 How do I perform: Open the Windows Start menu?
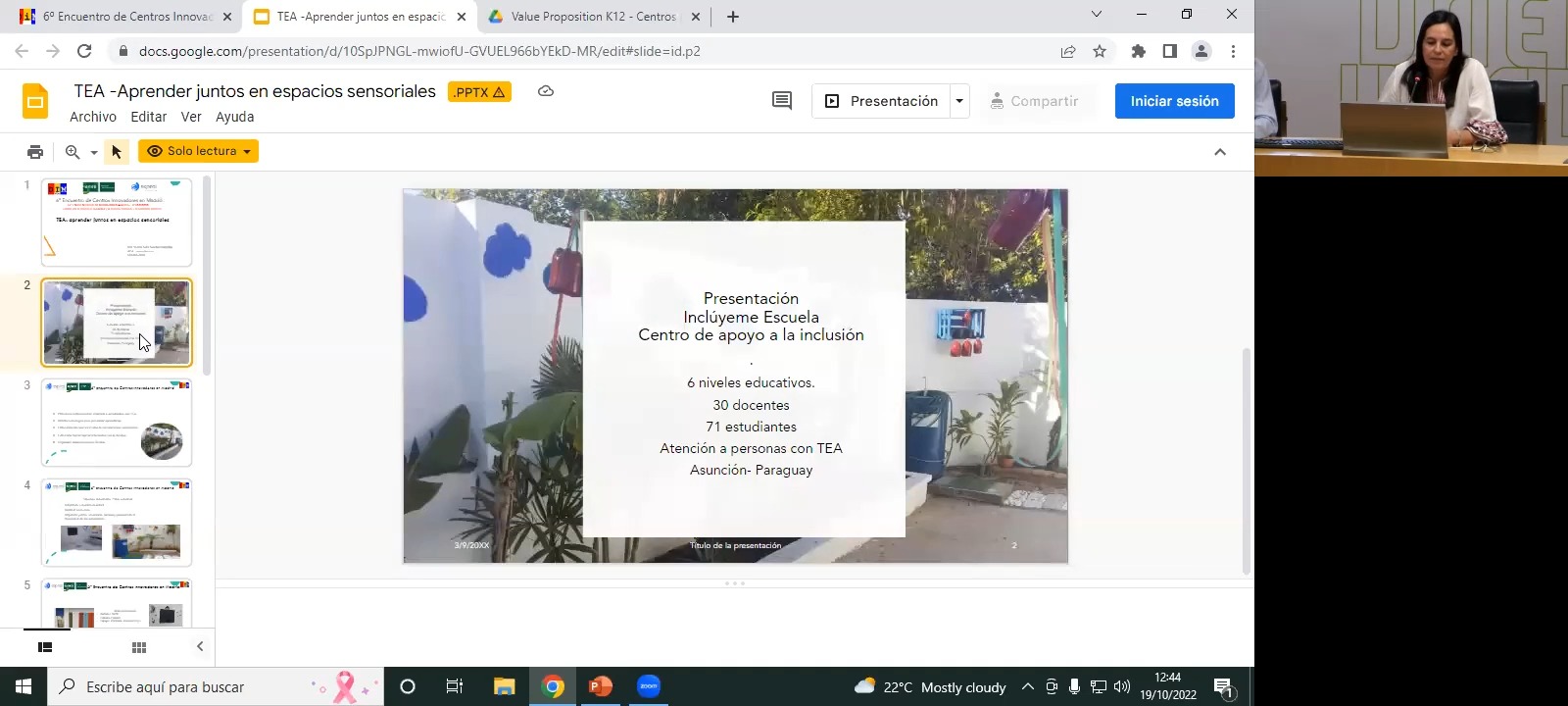tap(24, 686)
